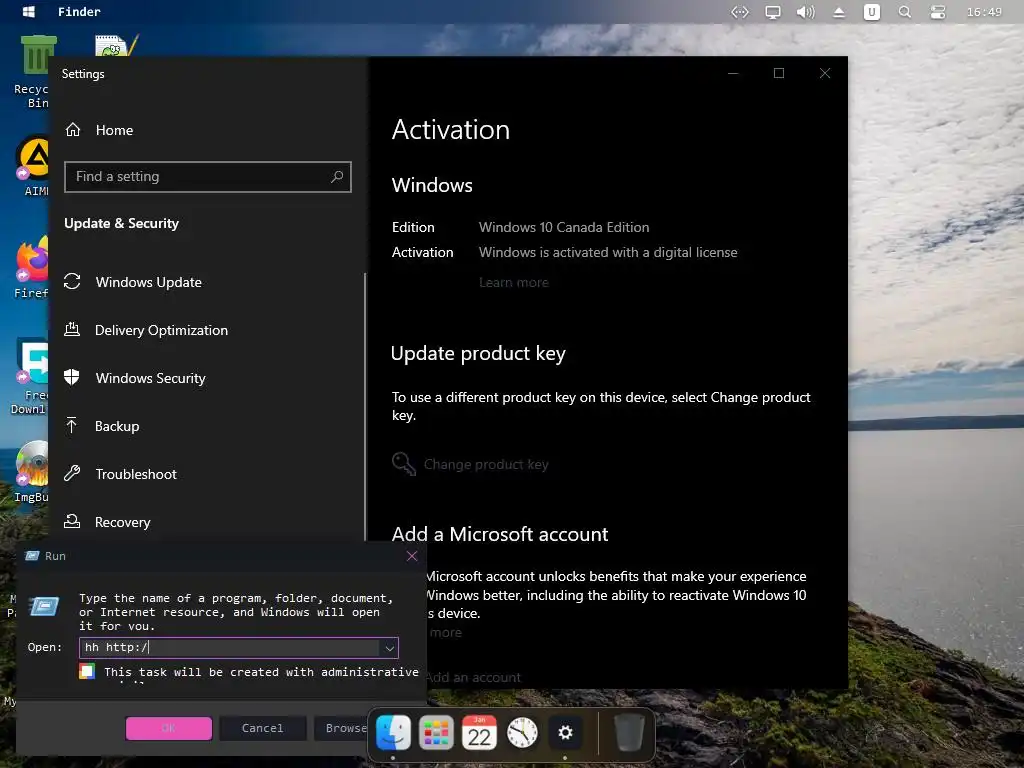
Task: Click the Update & Security heading
Action: tap(121, 223)
